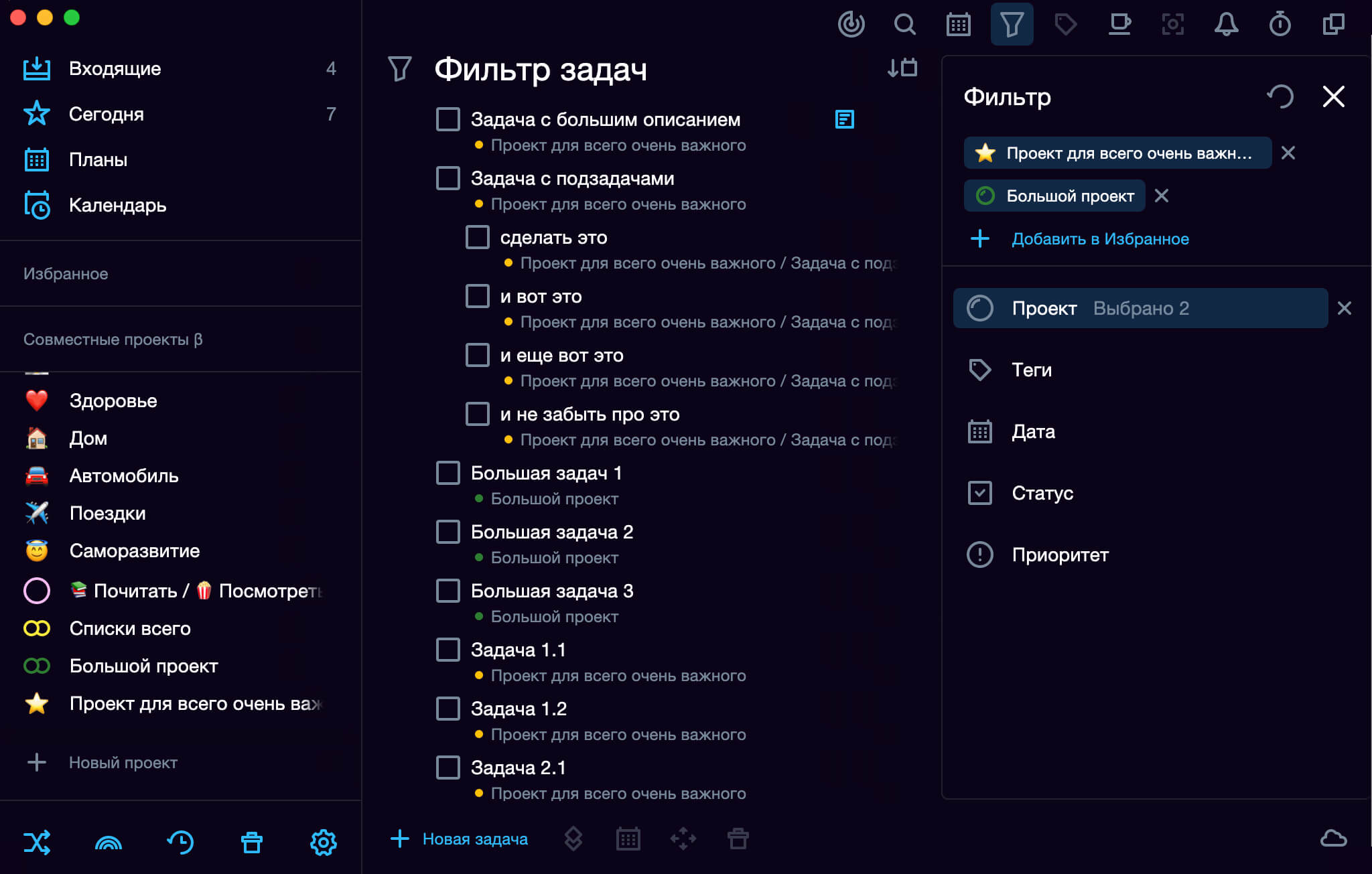Open the history clock icon at bottom
The image size is (1372, 874).
tap(180, 842)
